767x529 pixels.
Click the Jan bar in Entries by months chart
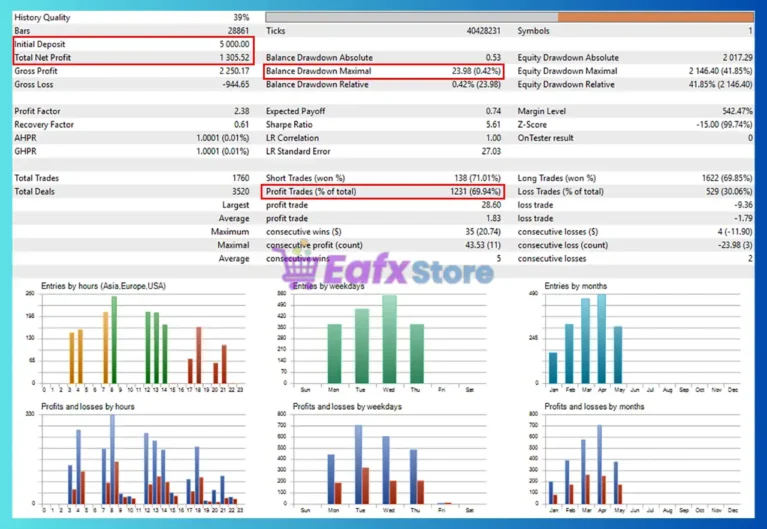(x=553, y=368)
